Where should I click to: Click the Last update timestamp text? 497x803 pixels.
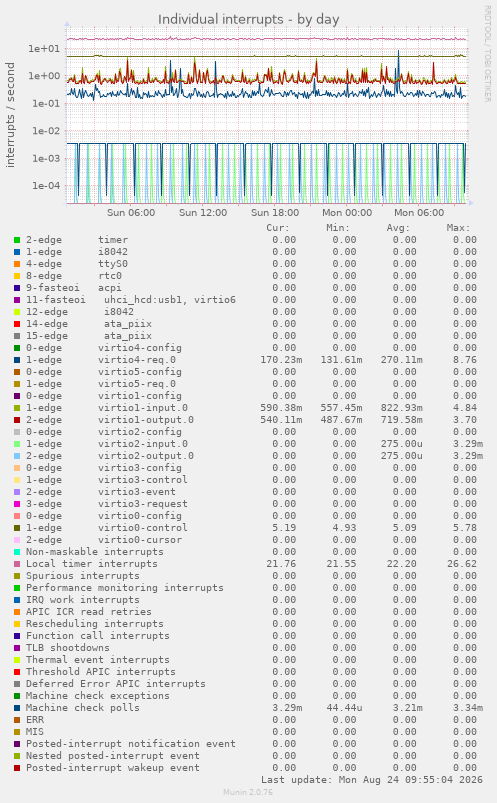pyautogui.click(x=371, y=780)
